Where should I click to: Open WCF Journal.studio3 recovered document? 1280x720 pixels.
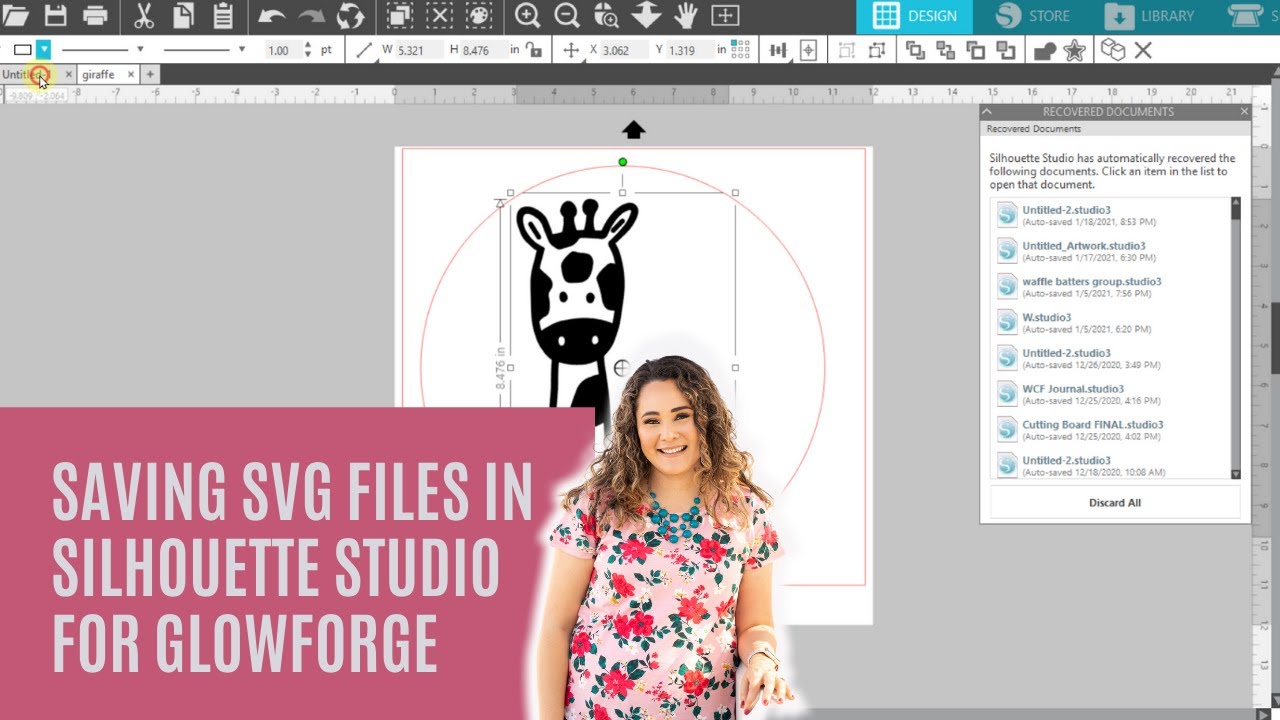[x=1073, y=393]
